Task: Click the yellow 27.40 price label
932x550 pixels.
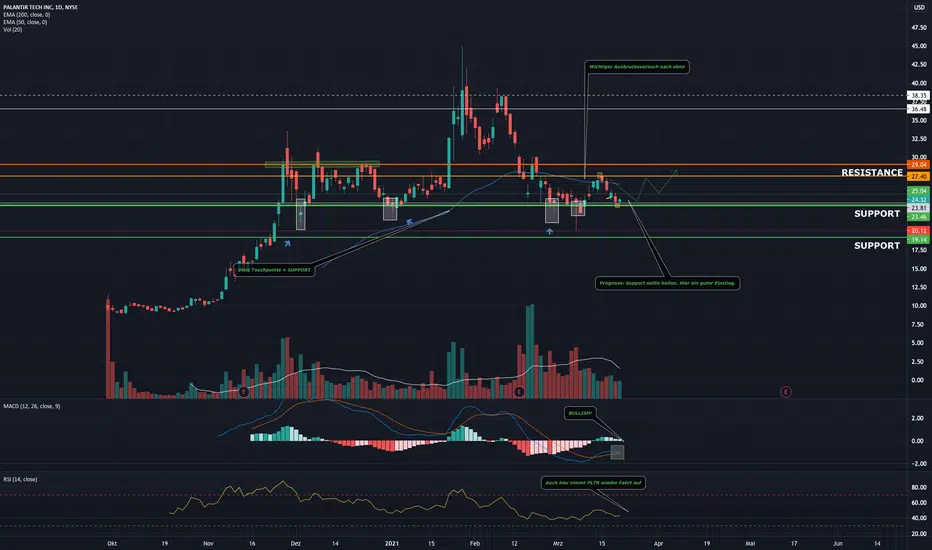Action: tap(918, 177)
